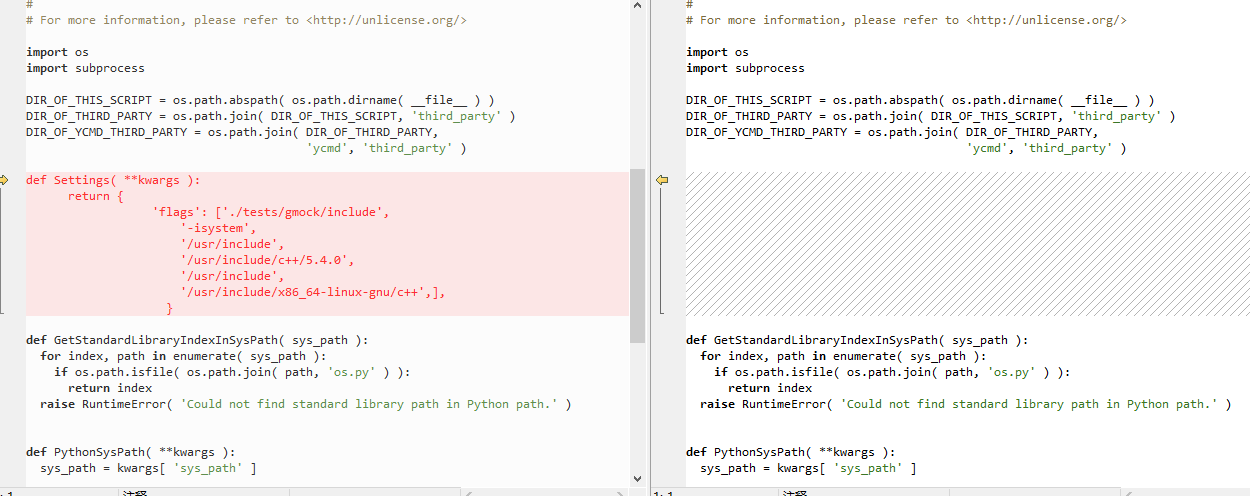Screen dimensions: 1250x496
Task: Click 'import os' line in right pane
Action: tap(717, 52)
